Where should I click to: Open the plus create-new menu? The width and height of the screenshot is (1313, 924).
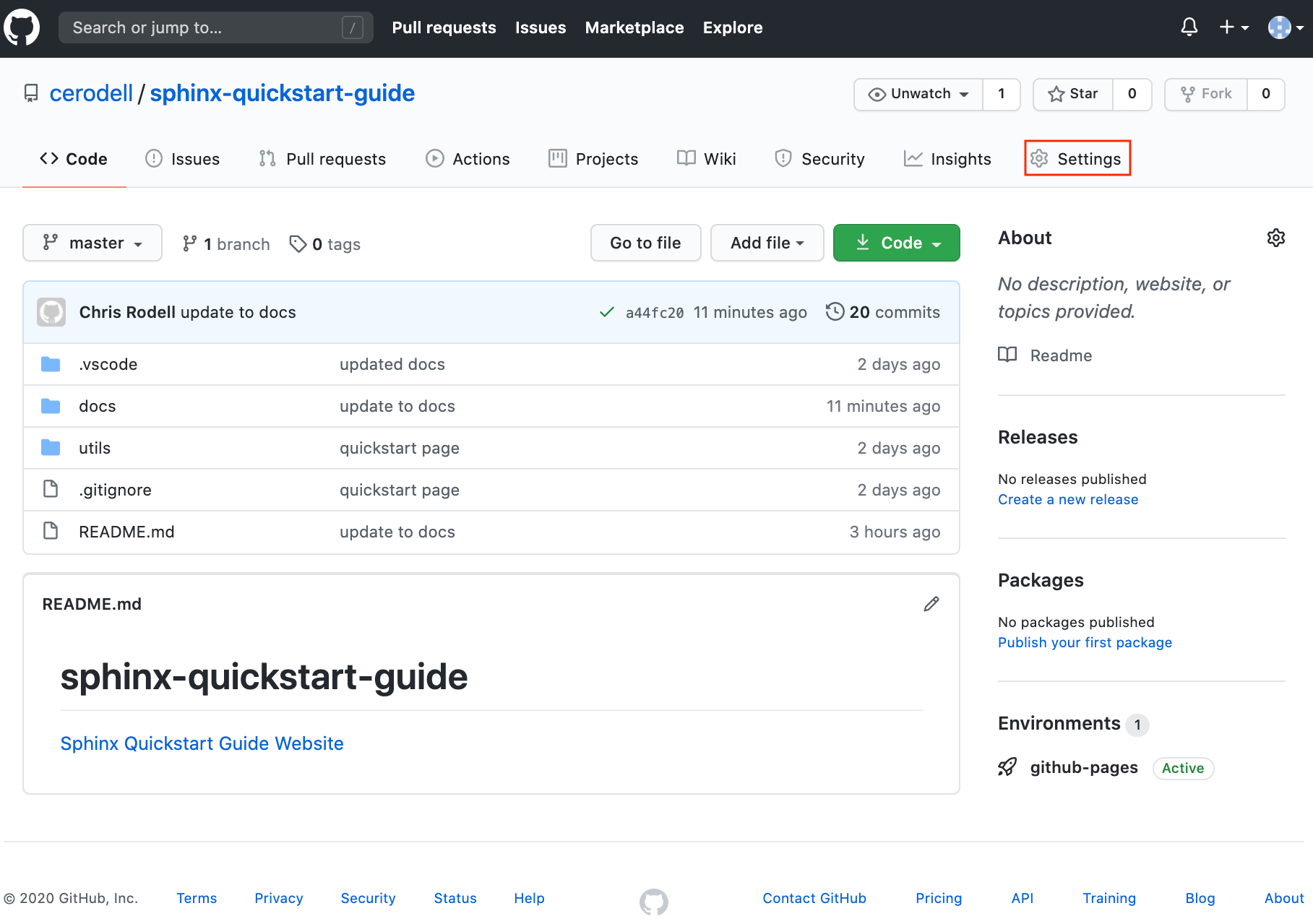point(1234,27)
